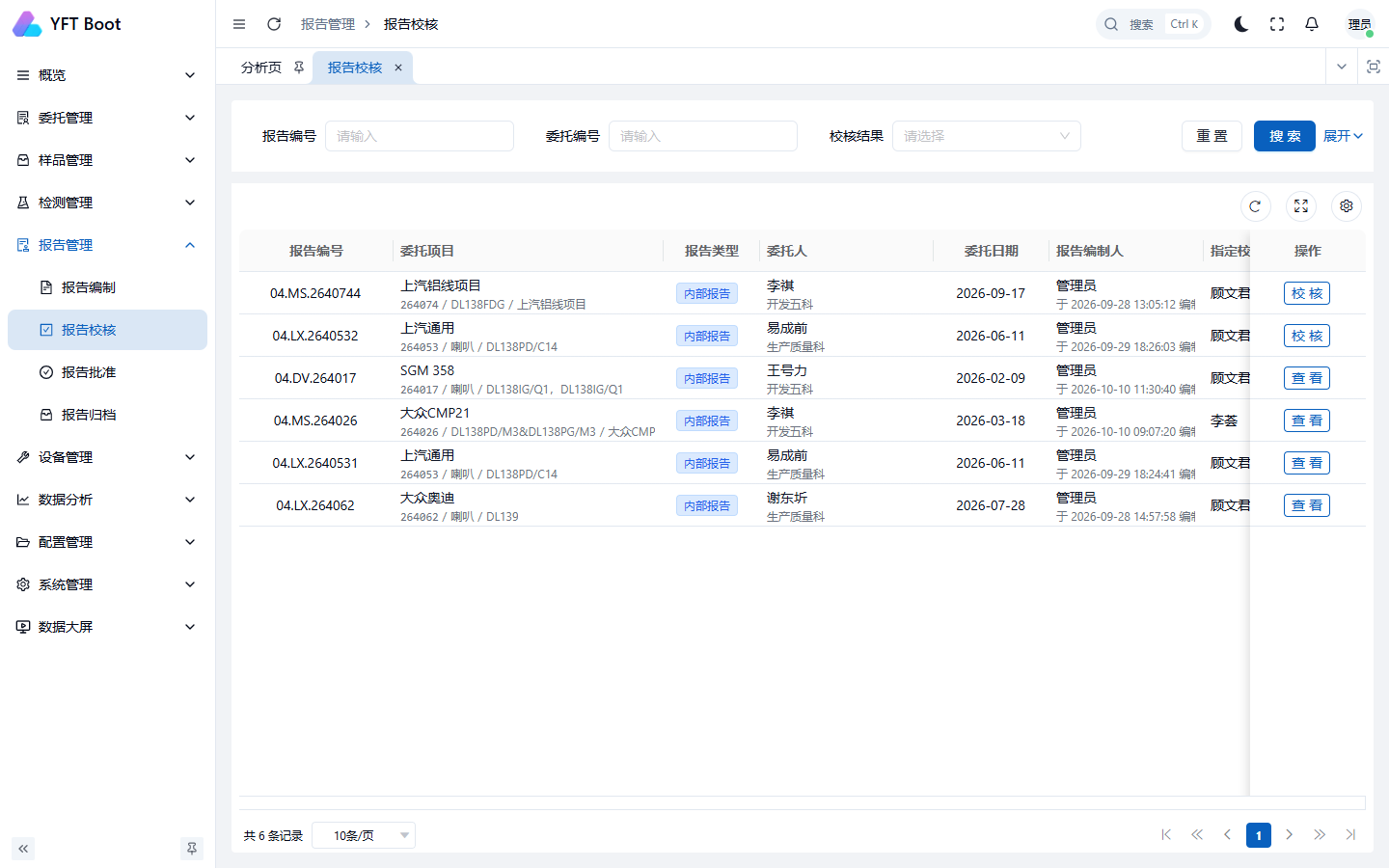Toggle the sidebar hamburger menu icon
1389x868 pixels.
point(239,24)
